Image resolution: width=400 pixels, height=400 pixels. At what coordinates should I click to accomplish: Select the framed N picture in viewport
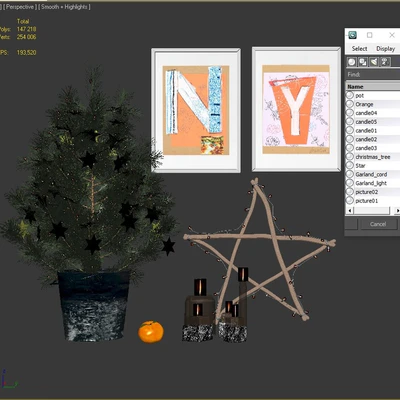tap(196, 110)
